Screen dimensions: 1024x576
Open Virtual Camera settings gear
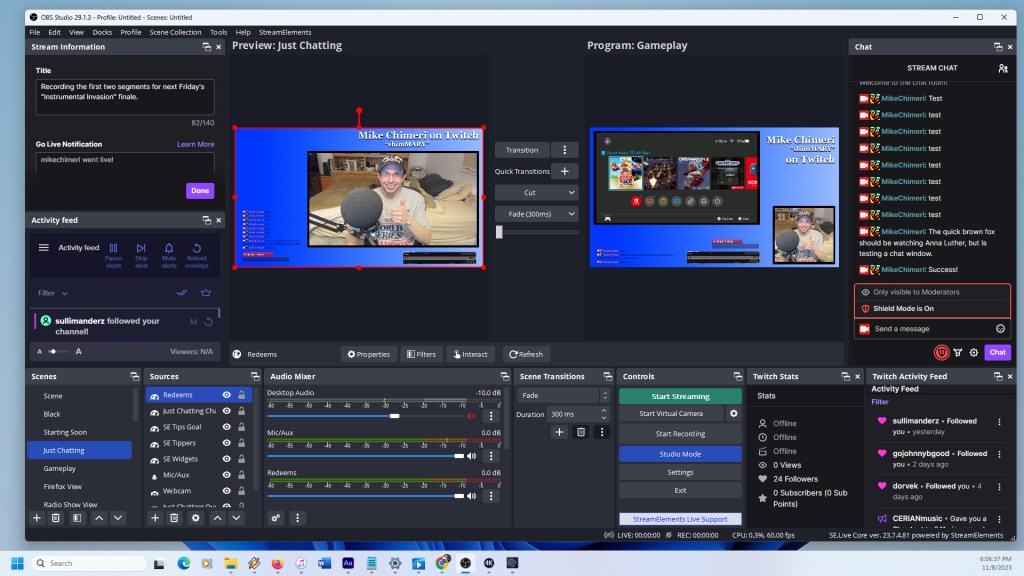tap(733, 413)
